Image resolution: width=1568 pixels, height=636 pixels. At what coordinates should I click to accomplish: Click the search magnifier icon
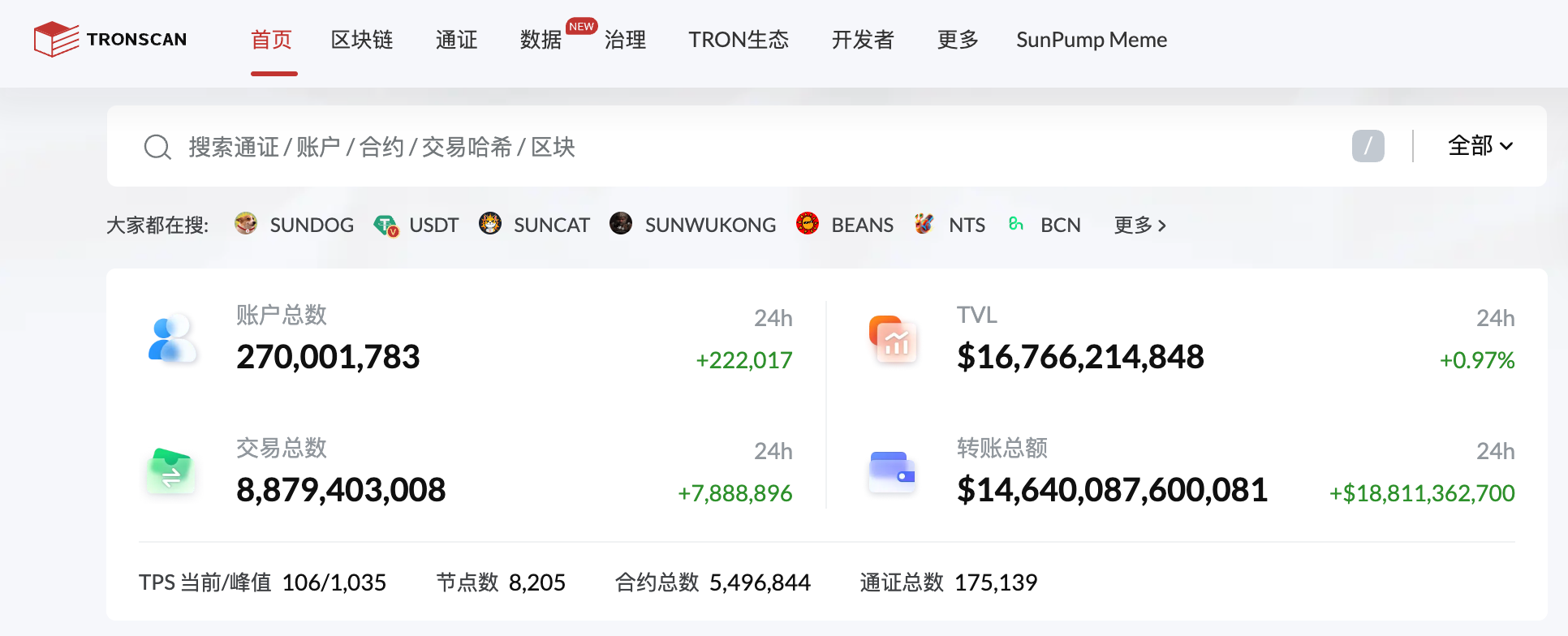157,147
